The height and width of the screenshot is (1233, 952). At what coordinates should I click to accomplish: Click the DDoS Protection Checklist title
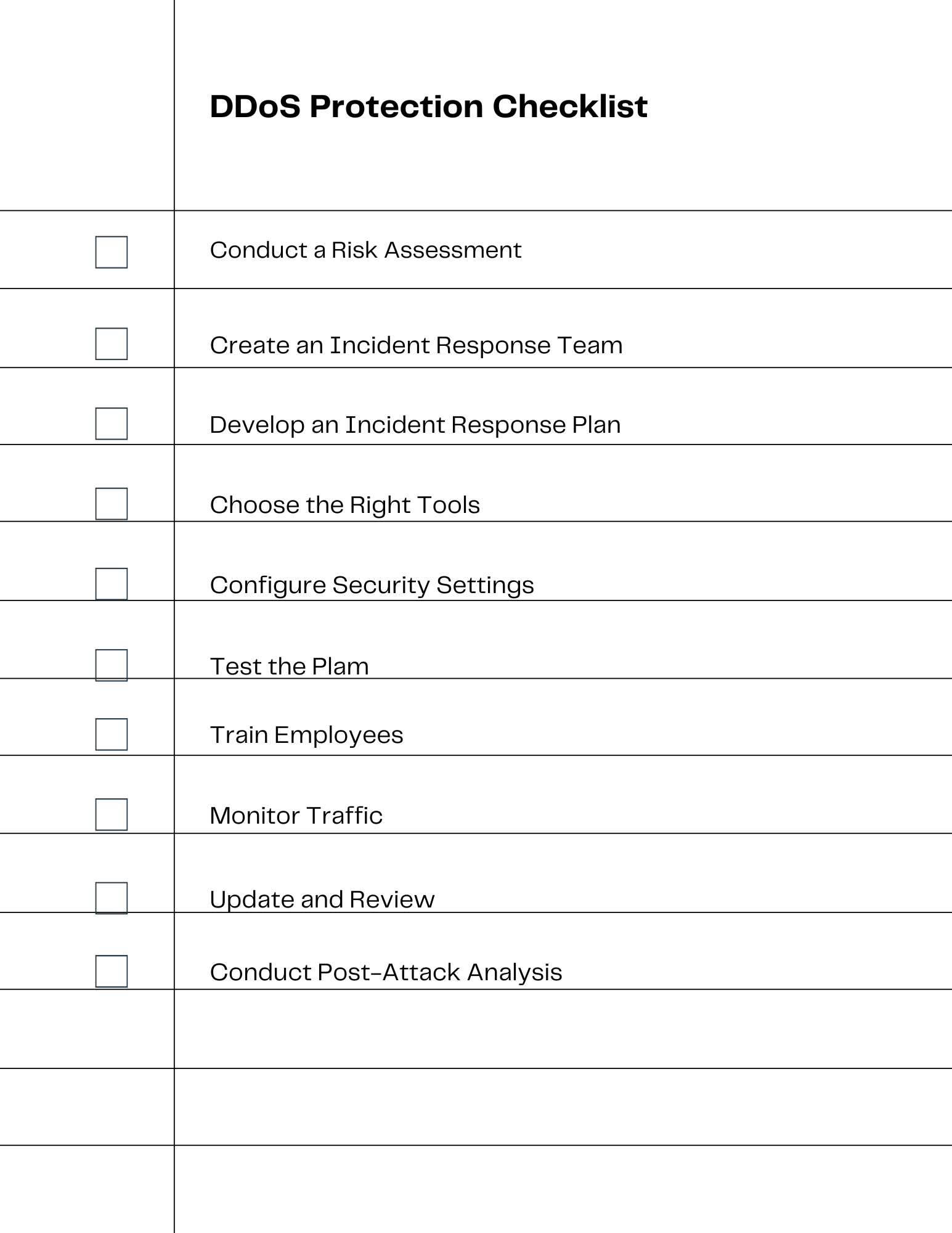[x=428, y=107]
